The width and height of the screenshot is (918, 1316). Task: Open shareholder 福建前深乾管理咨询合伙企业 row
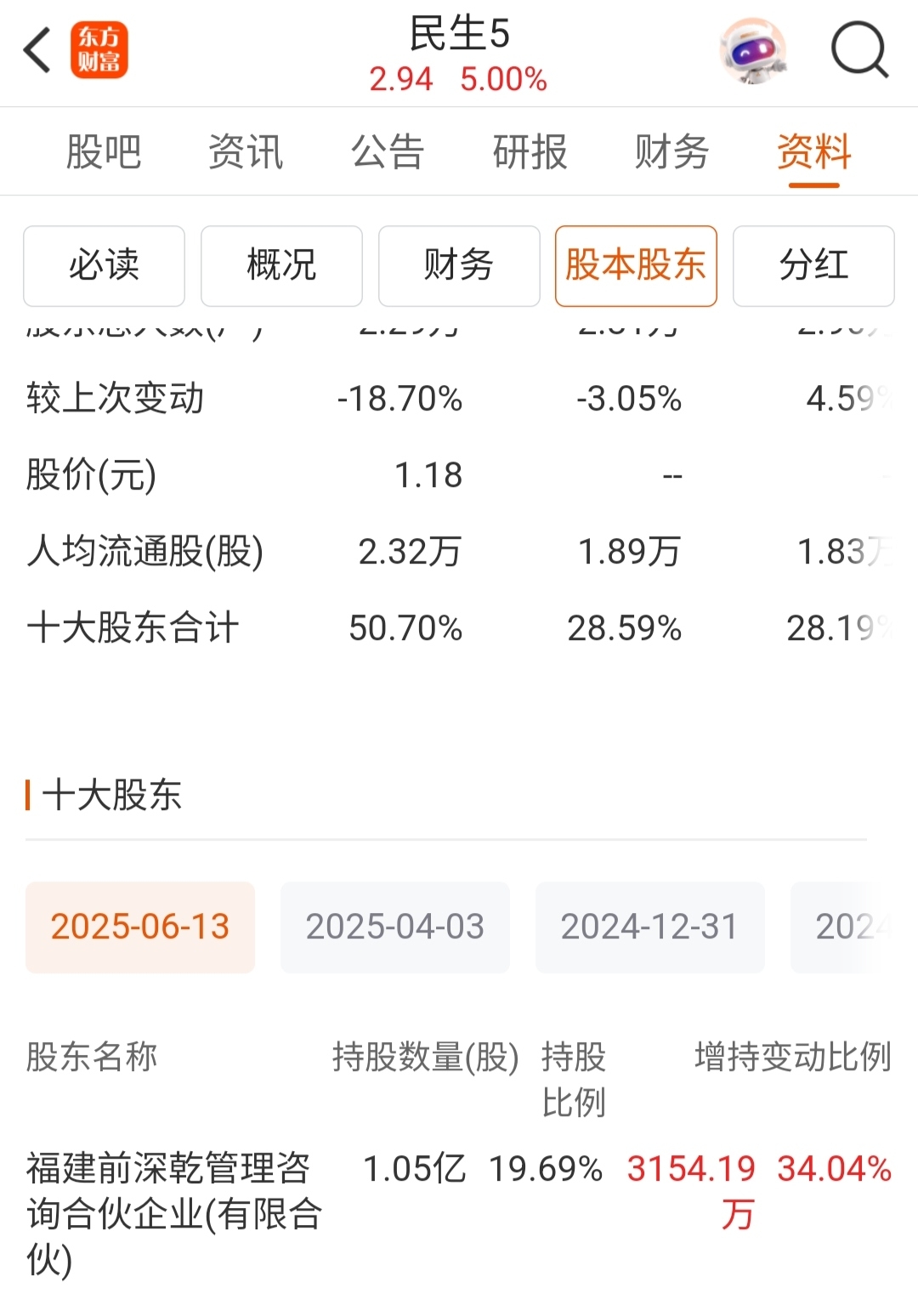click(459, 1214)
